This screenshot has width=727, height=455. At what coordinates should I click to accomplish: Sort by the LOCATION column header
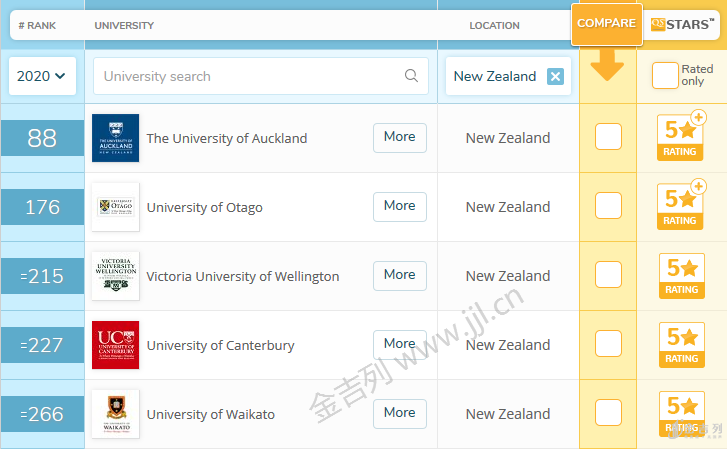tap(494, 26)
